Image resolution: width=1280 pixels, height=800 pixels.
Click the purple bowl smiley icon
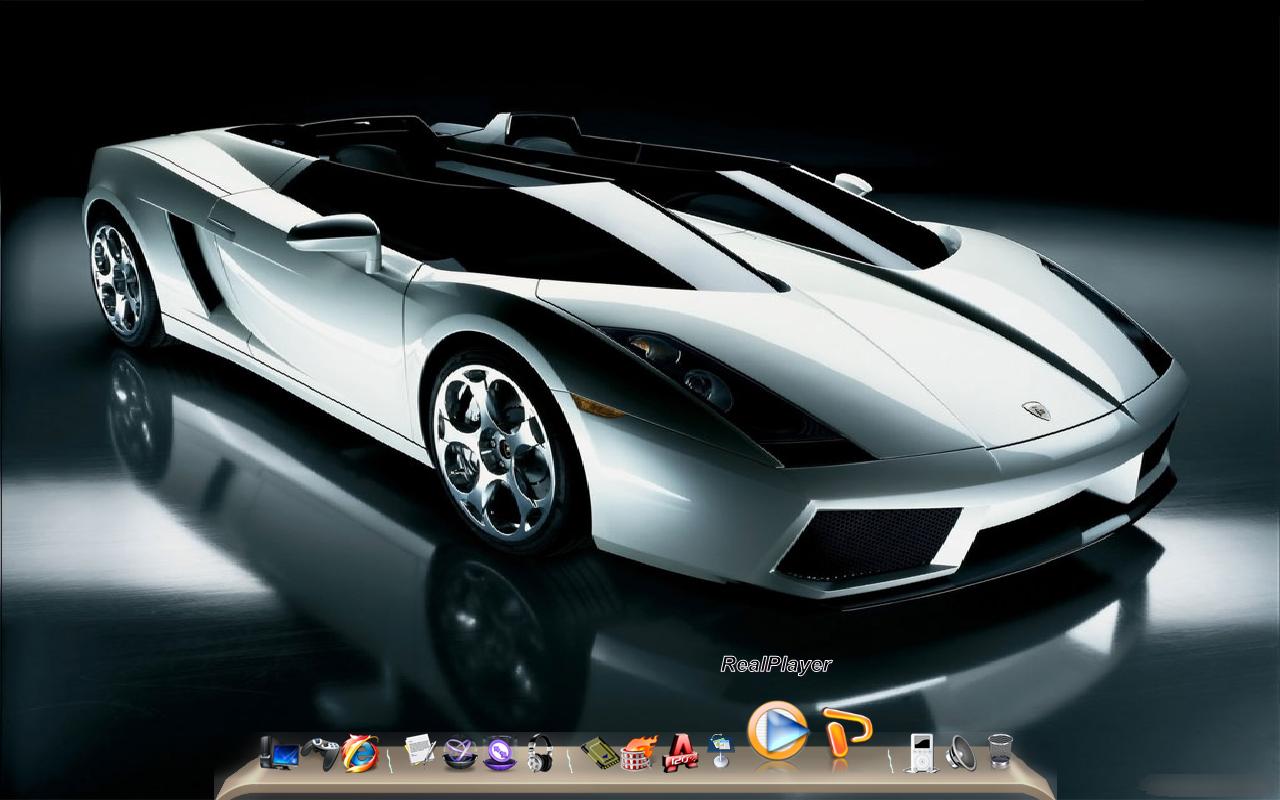pos(499,752)
